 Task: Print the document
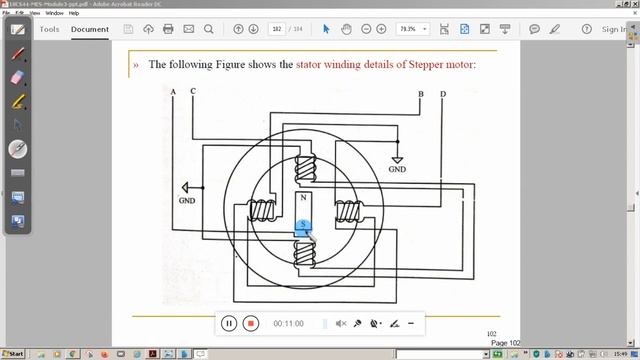coord(168,29)
